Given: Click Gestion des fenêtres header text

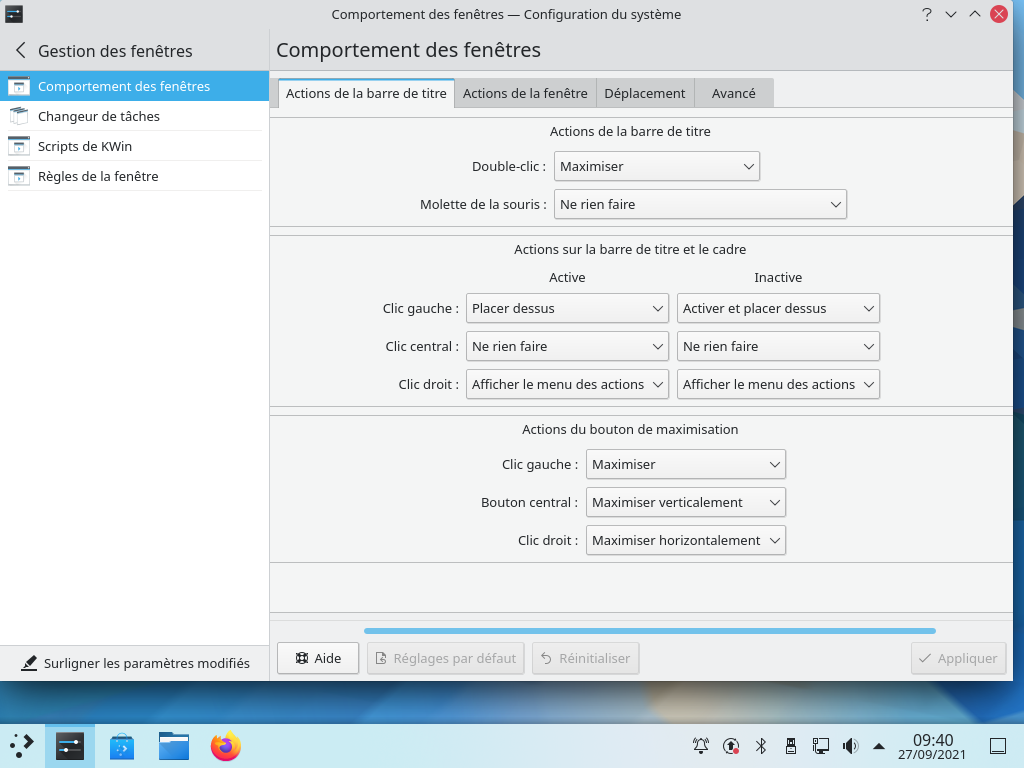Looking at the screenshot, I should coord(115,51).
